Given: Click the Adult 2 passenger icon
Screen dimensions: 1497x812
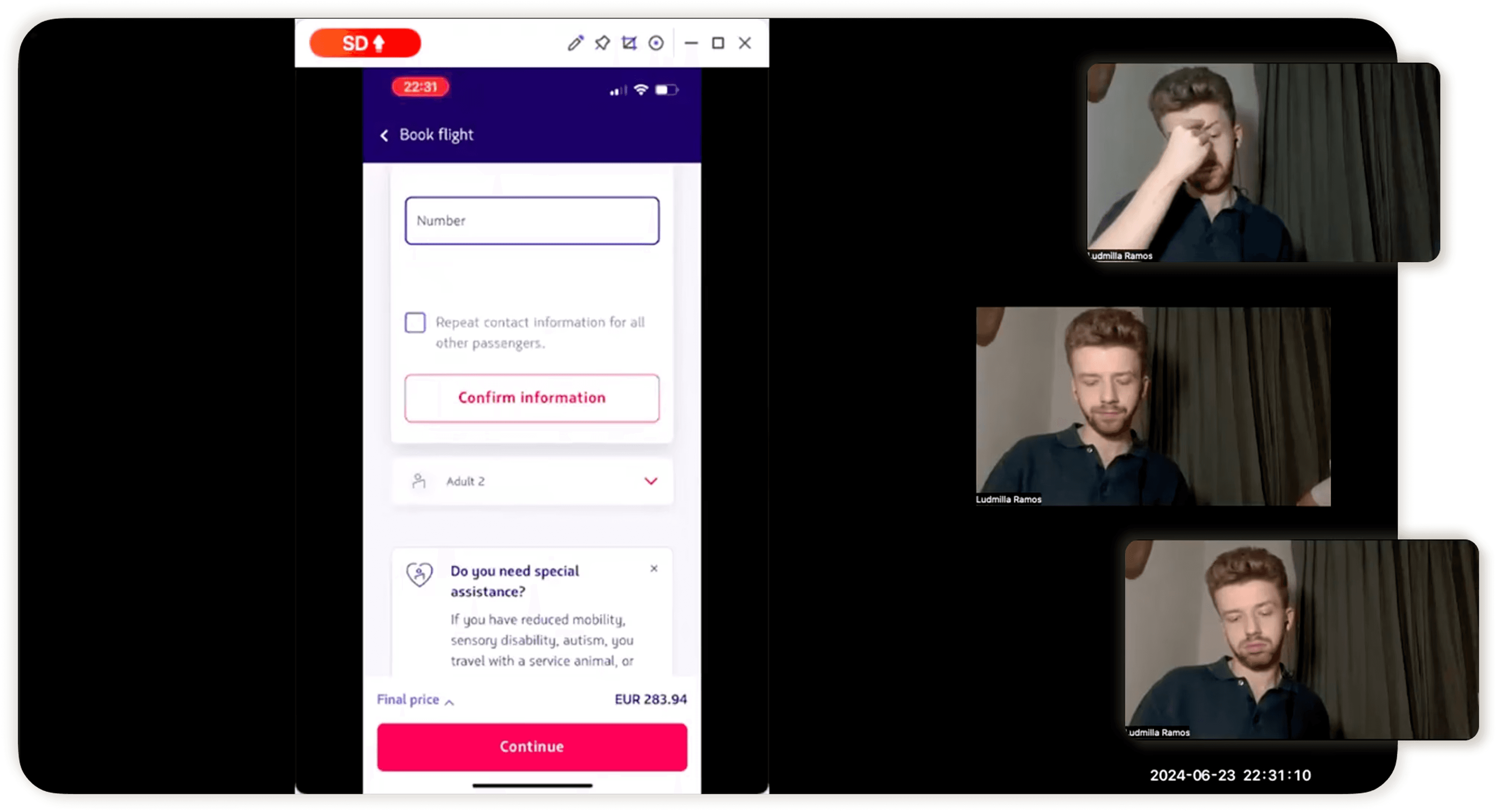Looking at the screenshot, I should 418,481.
